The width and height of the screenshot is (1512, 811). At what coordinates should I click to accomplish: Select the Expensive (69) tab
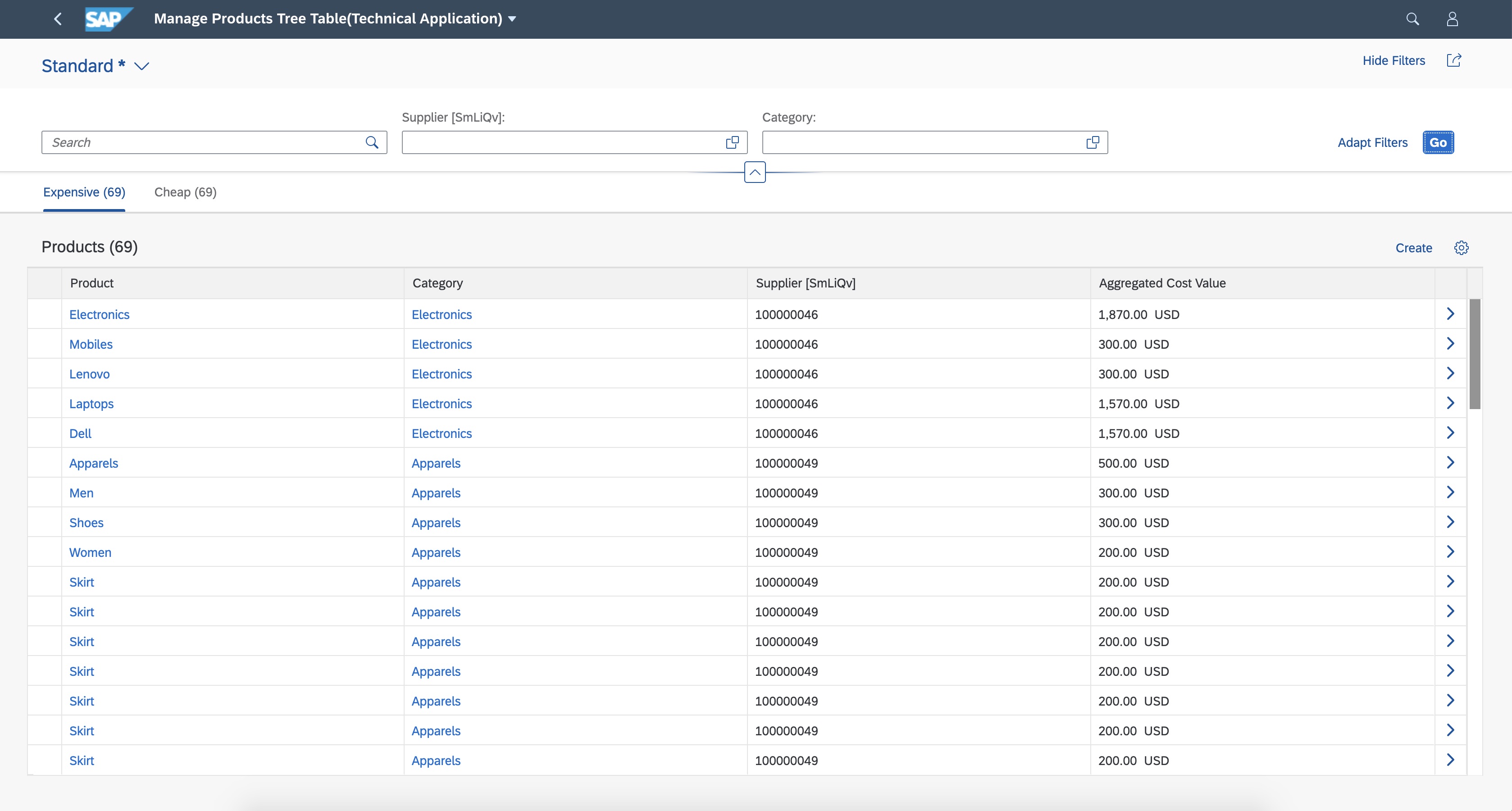point(84,192)
